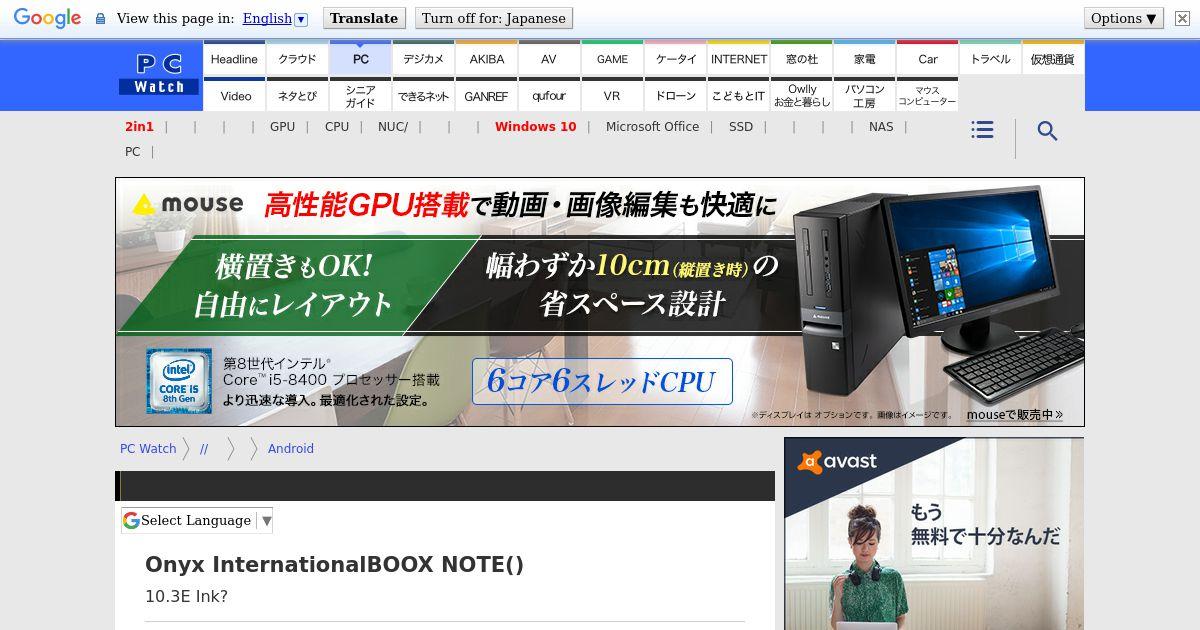Open the Car tab

pos(927,59)
